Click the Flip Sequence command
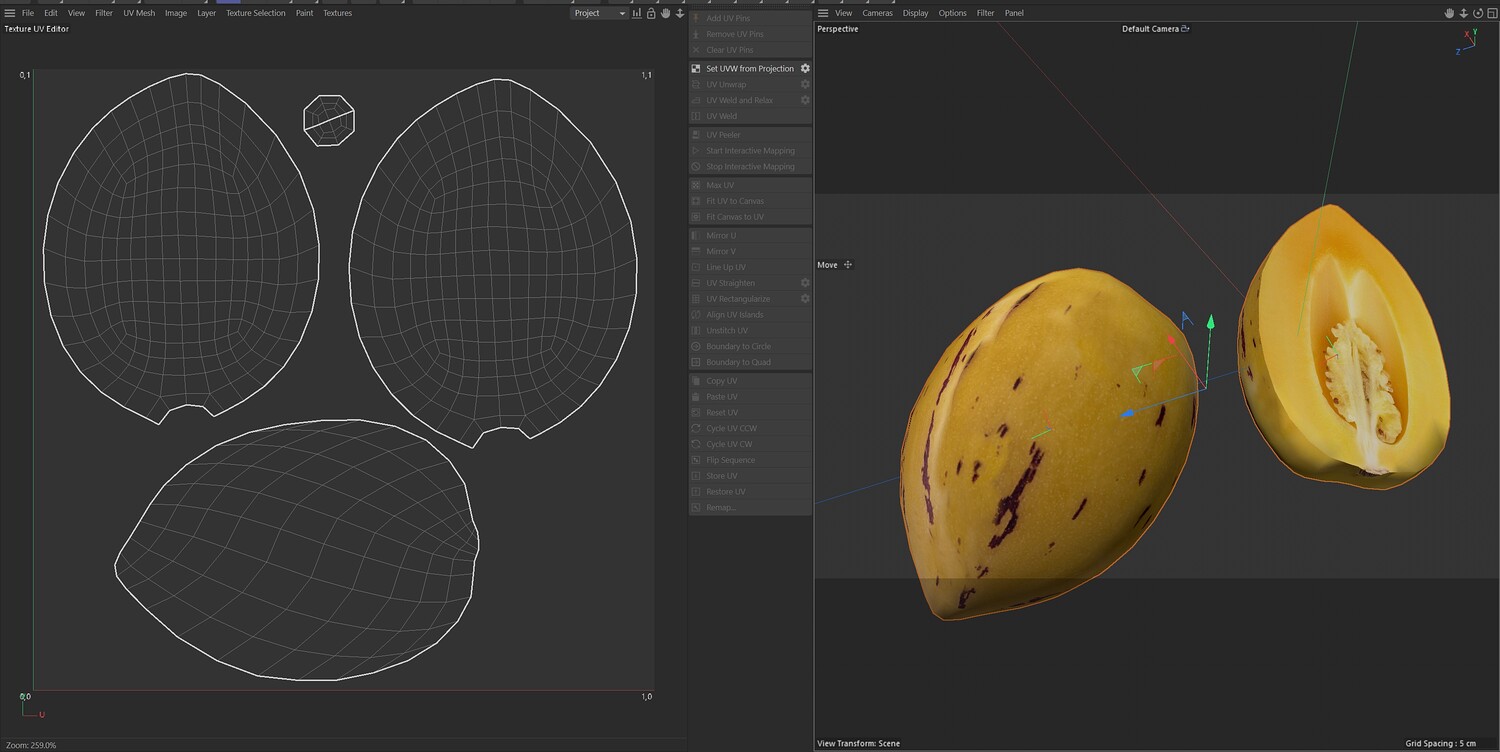This screenshot has height=752, width=1500. click(x=750, y=460)
